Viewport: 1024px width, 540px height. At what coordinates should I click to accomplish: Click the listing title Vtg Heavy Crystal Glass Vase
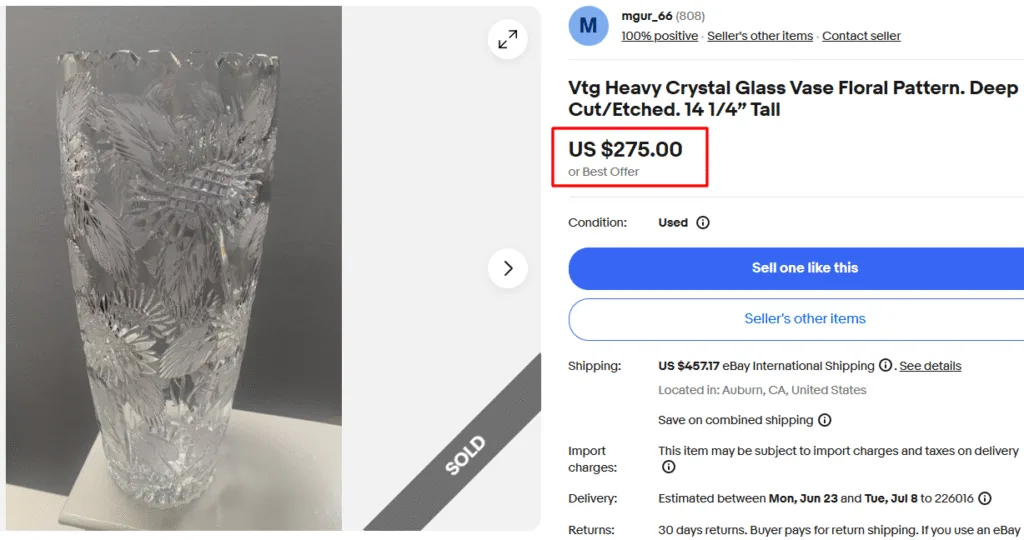793,99
